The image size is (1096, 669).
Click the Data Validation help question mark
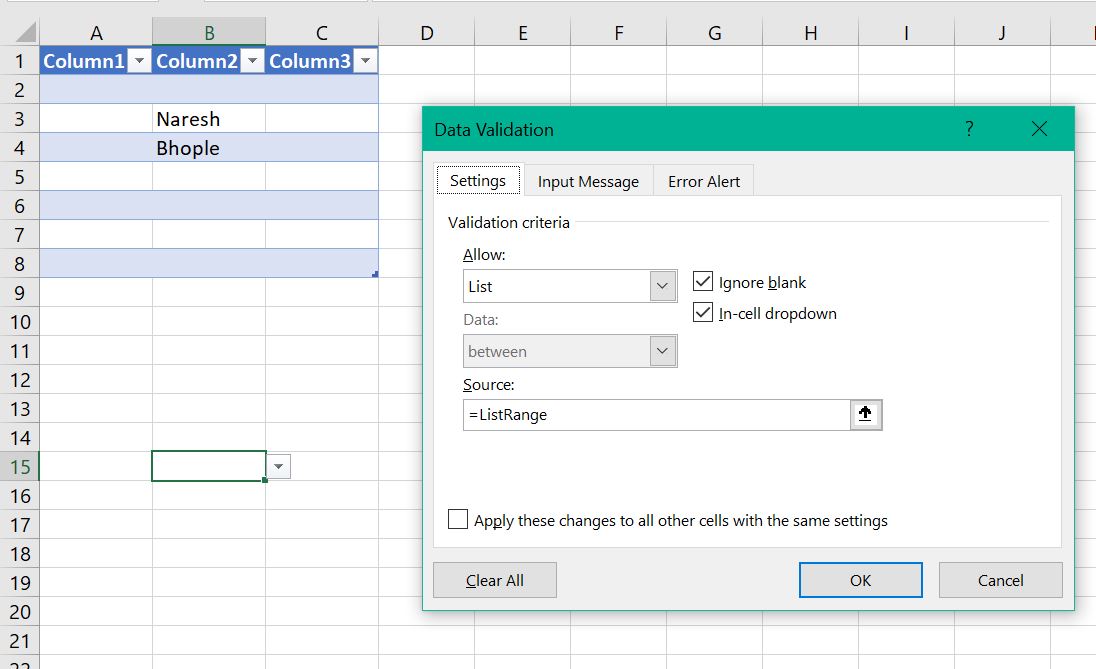point(968,129)
